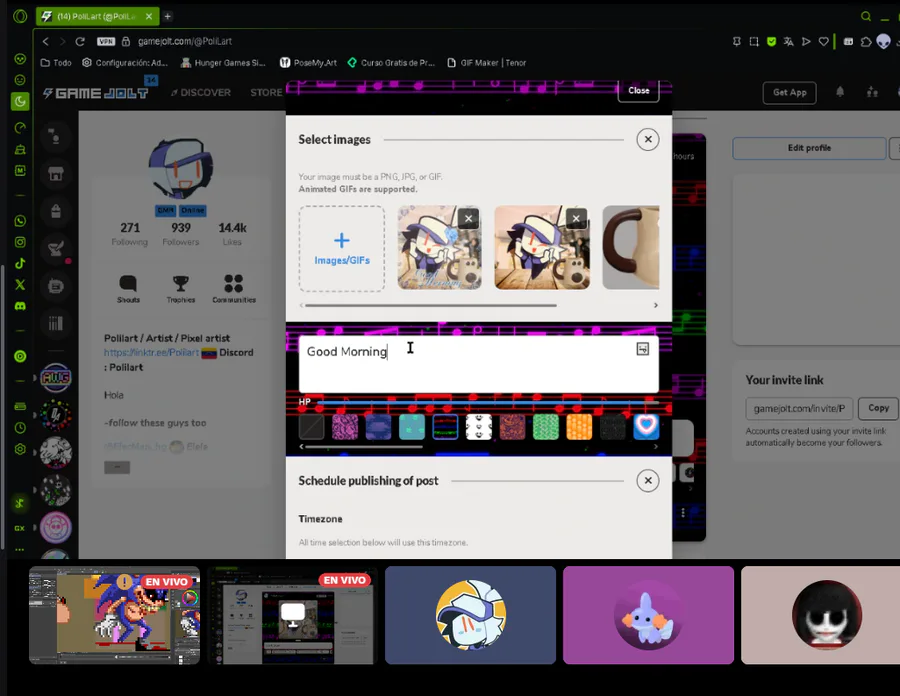Image resolution: width=900 pixels, height=696 pixels.
Task: Open the browser extensions cube icon
Action: [x=866, y=41]
